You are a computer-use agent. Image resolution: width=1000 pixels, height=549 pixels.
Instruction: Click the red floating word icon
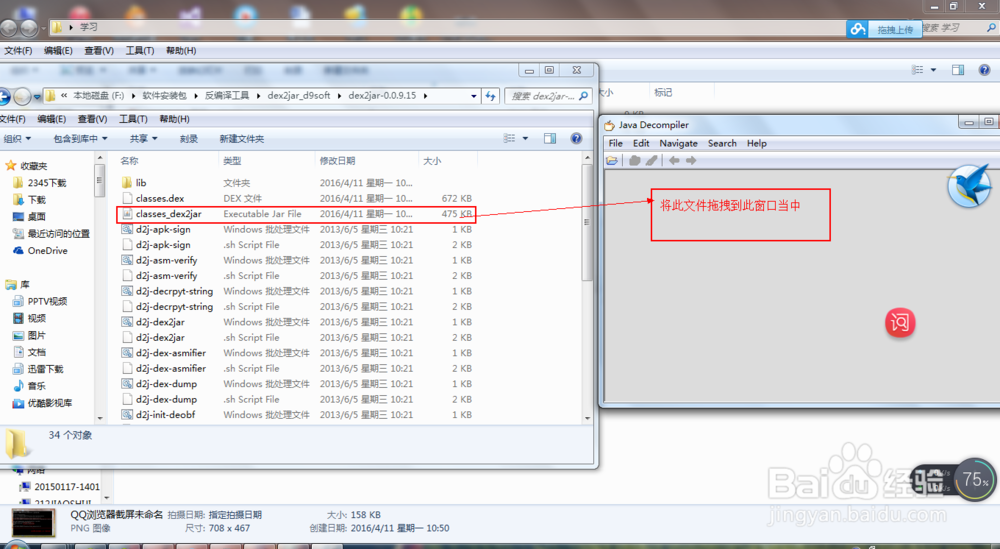pyautogui.click(x=900, y=323)
